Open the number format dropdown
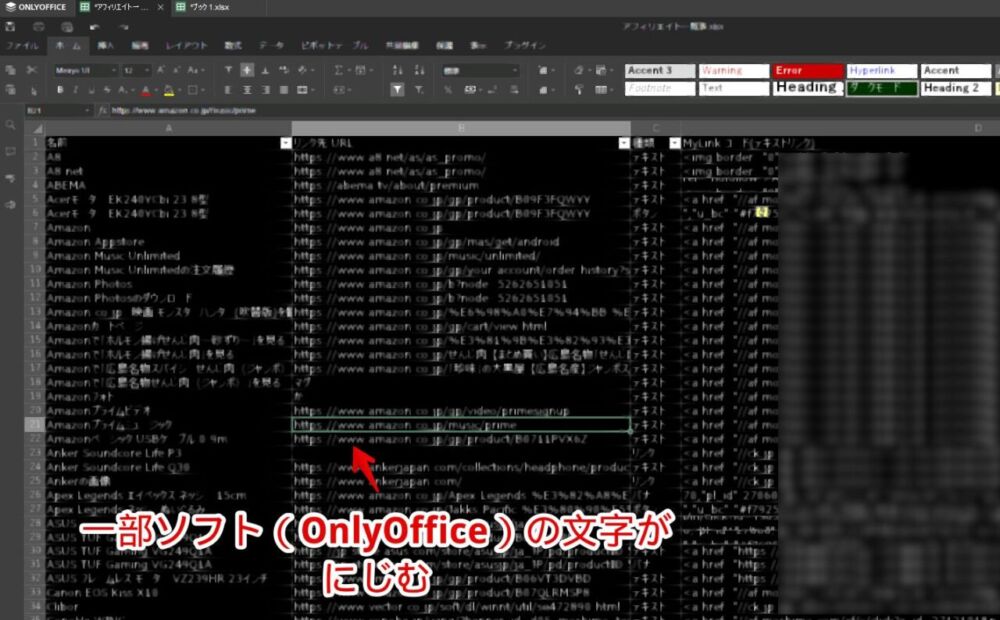This screenshot has width=1000, height=620. click(480, 70)
